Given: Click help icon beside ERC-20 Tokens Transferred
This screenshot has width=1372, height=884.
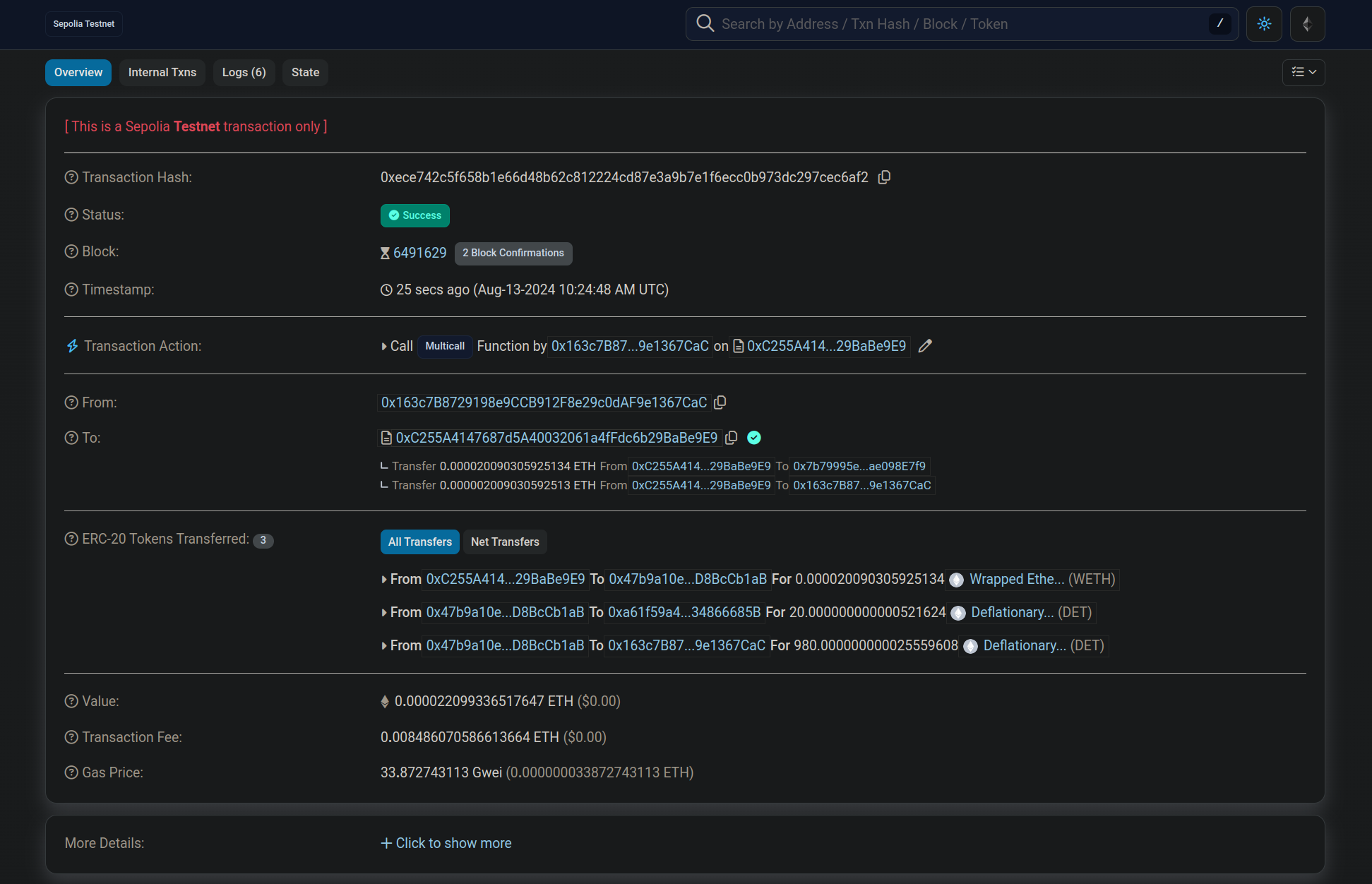Looking at the screenshot, I should click(71, 539).
